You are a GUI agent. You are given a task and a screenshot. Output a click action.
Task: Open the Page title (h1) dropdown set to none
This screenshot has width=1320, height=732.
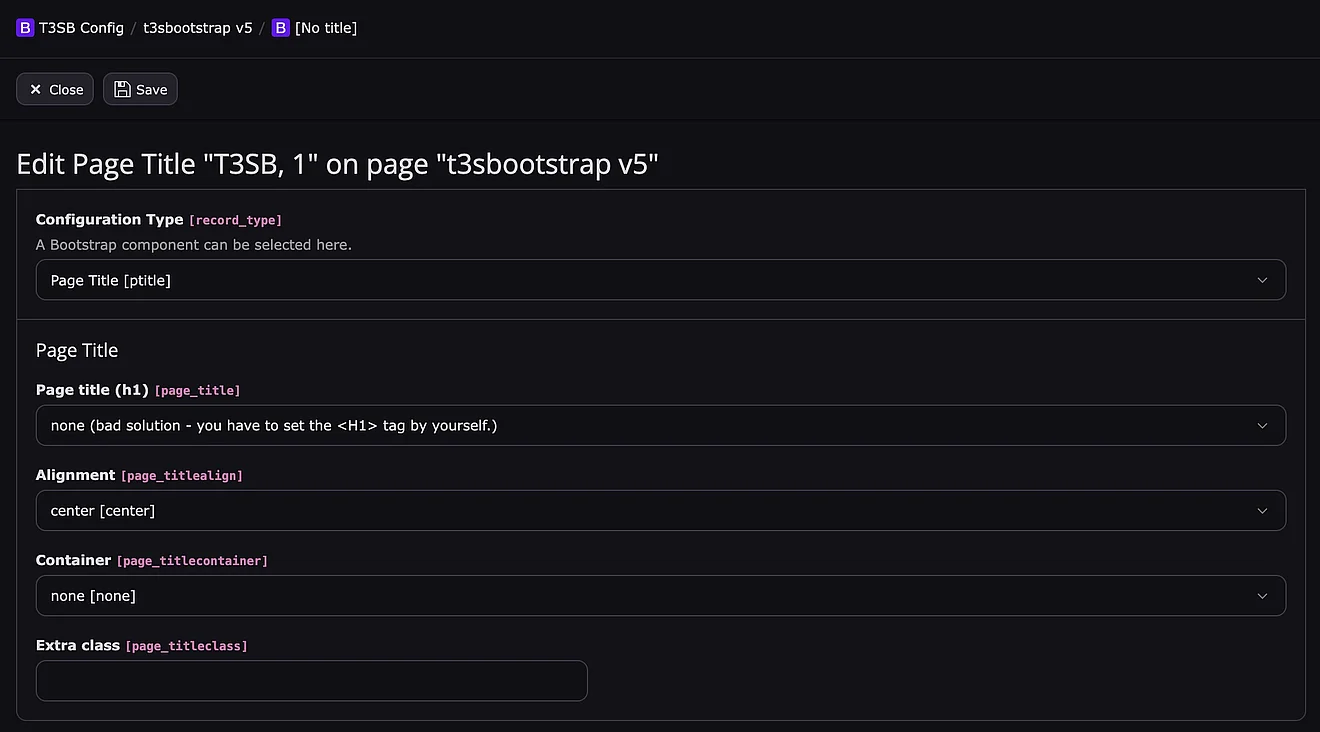click(x=640, y=426)
